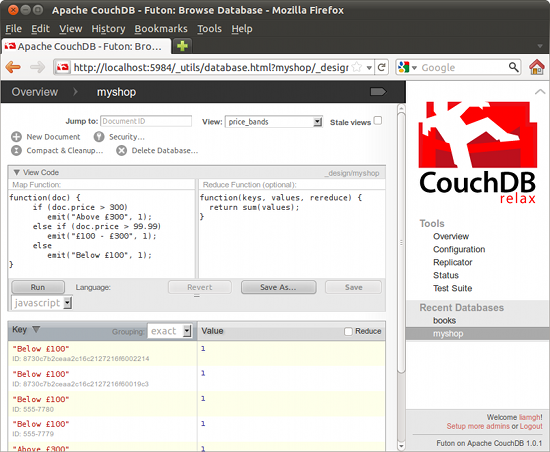
Task: Open the Edit menu
Action: click(x=40, y=28)
